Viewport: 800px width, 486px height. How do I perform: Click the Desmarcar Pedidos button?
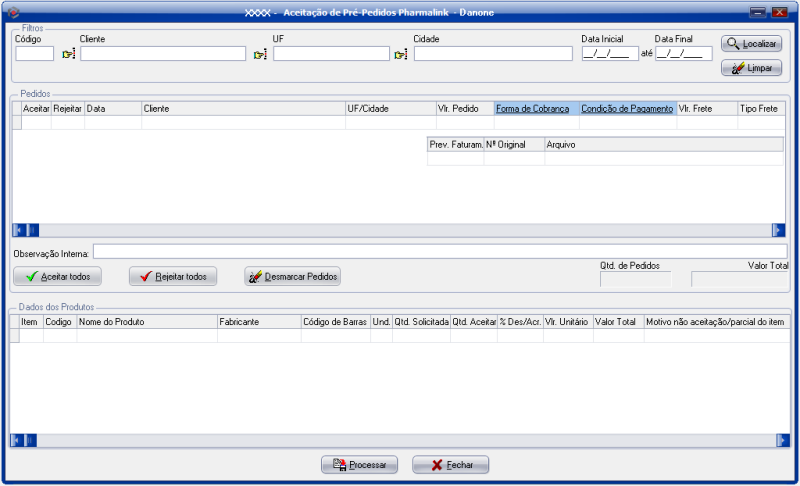coord(293,276)
